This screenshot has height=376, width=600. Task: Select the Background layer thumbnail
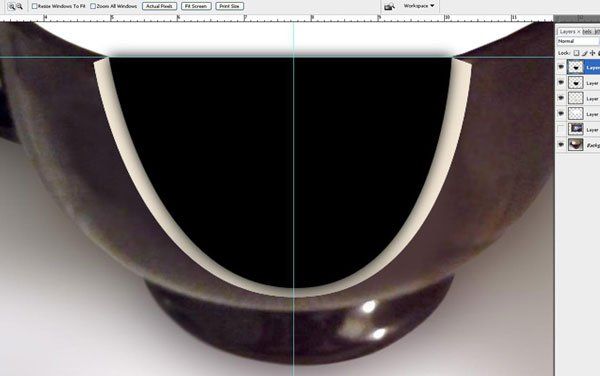[576, 145]
